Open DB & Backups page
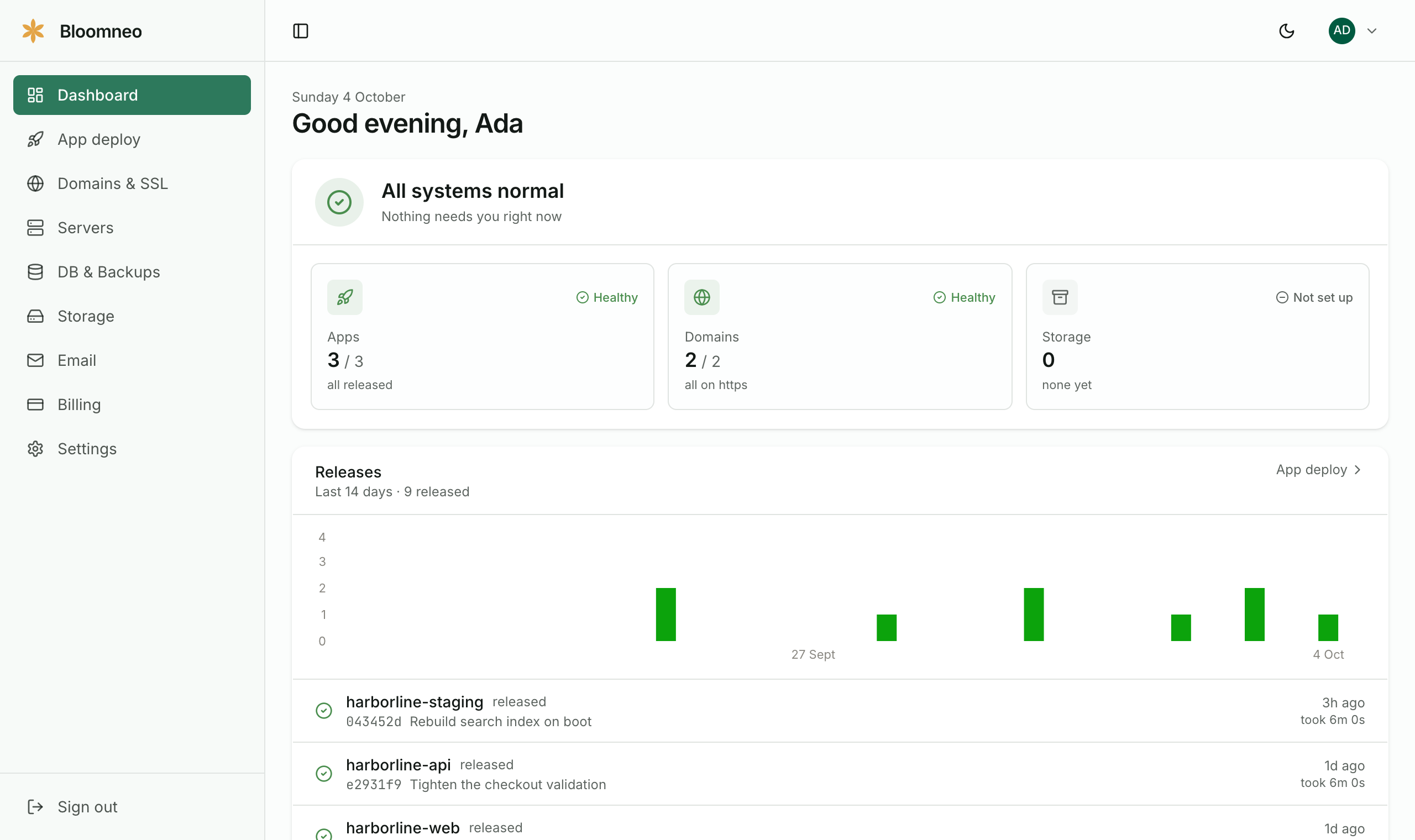The height and width of the screenshot is (840, 1415). (x=132, y=272)
